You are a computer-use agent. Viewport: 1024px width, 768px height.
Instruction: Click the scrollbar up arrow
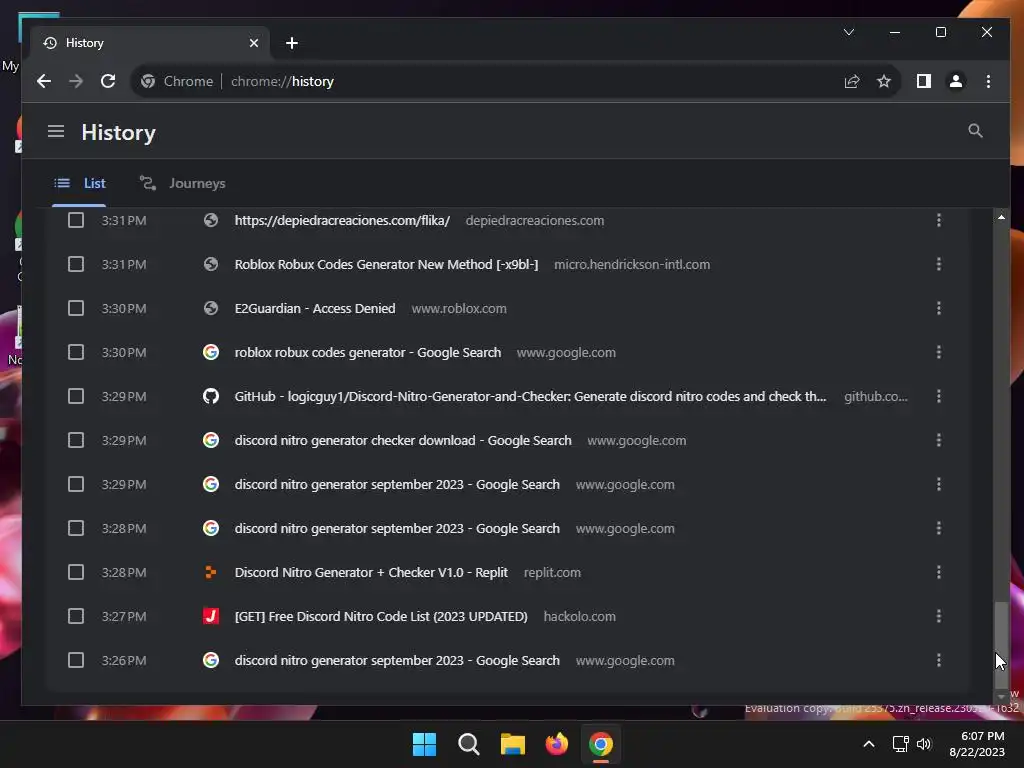(1001, 217)
